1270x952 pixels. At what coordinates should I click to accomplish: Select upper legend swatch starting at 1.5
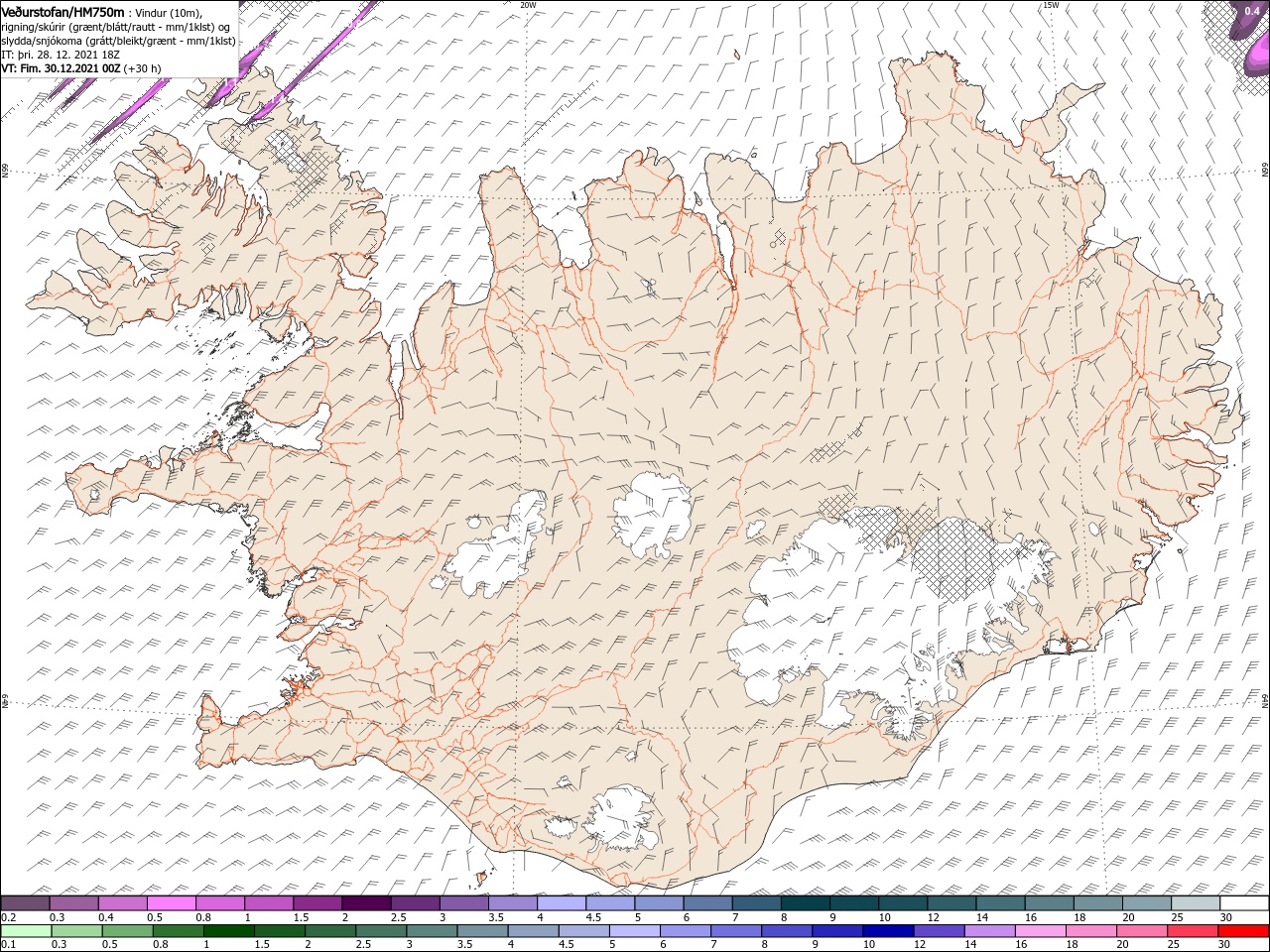[x=317, y=903]
